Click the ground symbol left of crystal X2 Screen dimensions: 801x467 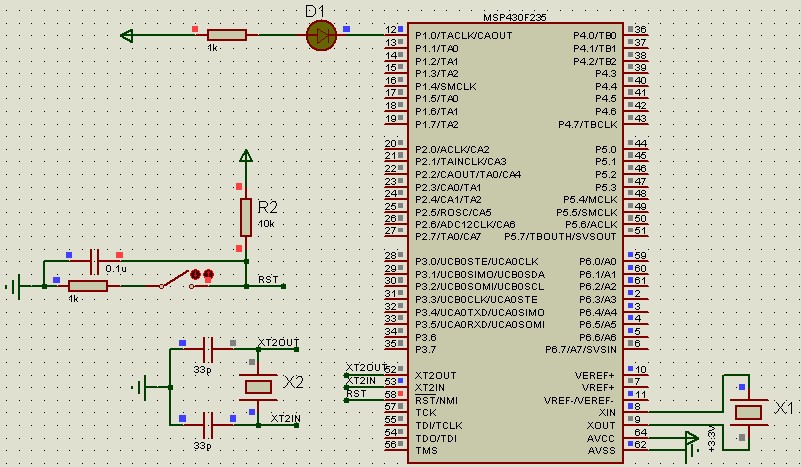coord(140,387)
